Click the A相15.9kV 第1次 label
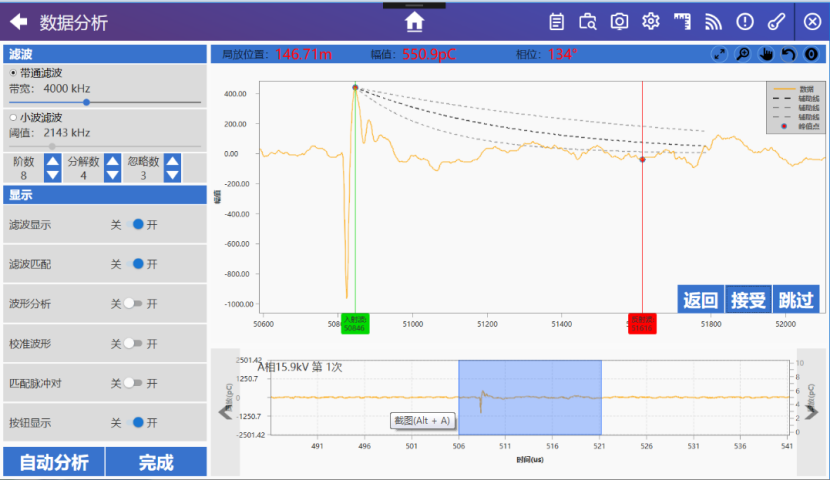Screen dimensions: 831x481 300,367
